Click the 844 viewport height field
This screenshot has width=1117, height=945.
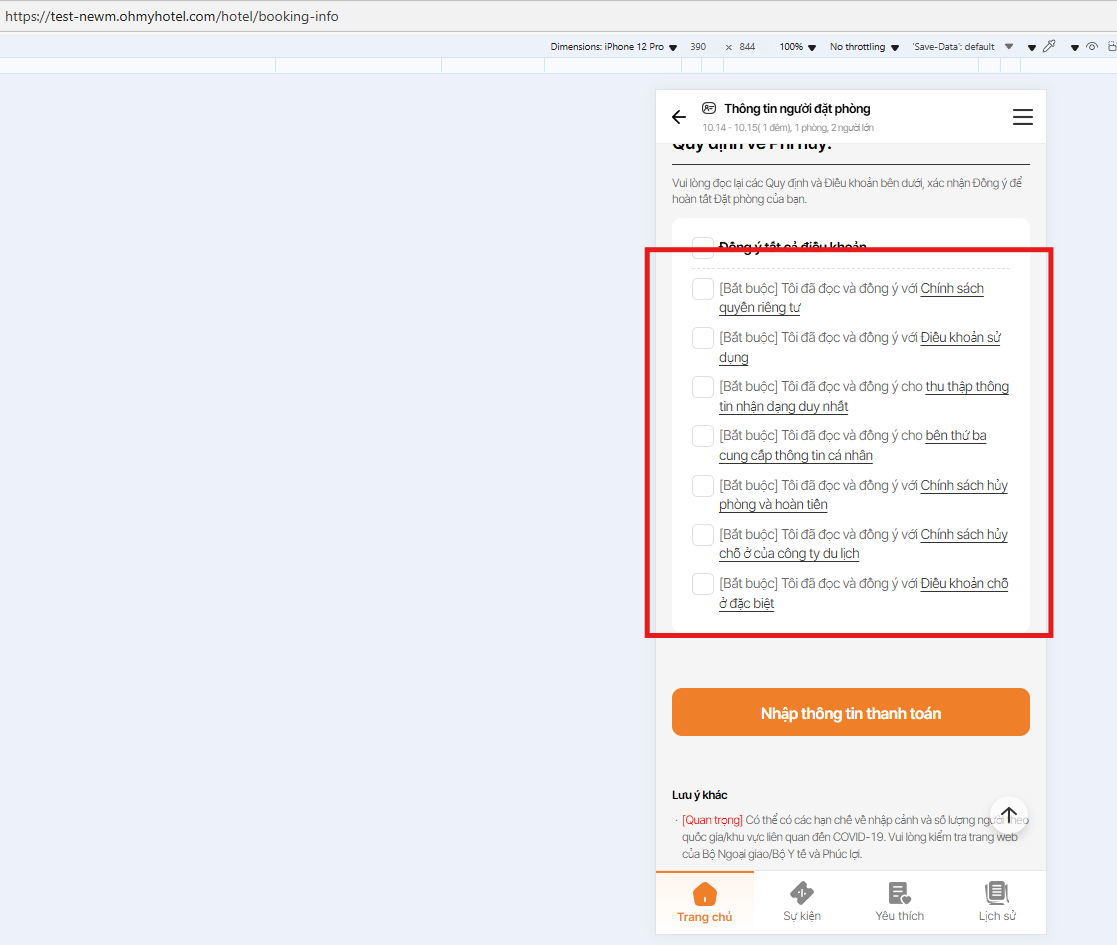click(x=747, y=46)
